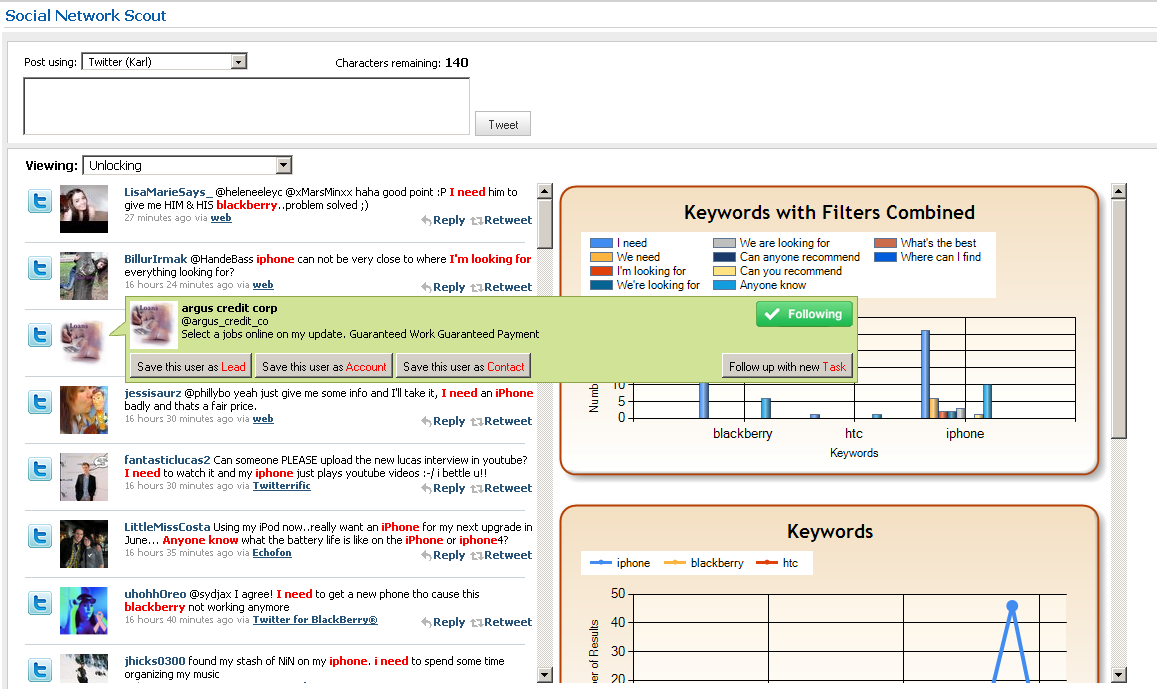1157x689 pixels.
Task: Click Twitter icon beside argus credit corp row
Action: click(40, 335)
